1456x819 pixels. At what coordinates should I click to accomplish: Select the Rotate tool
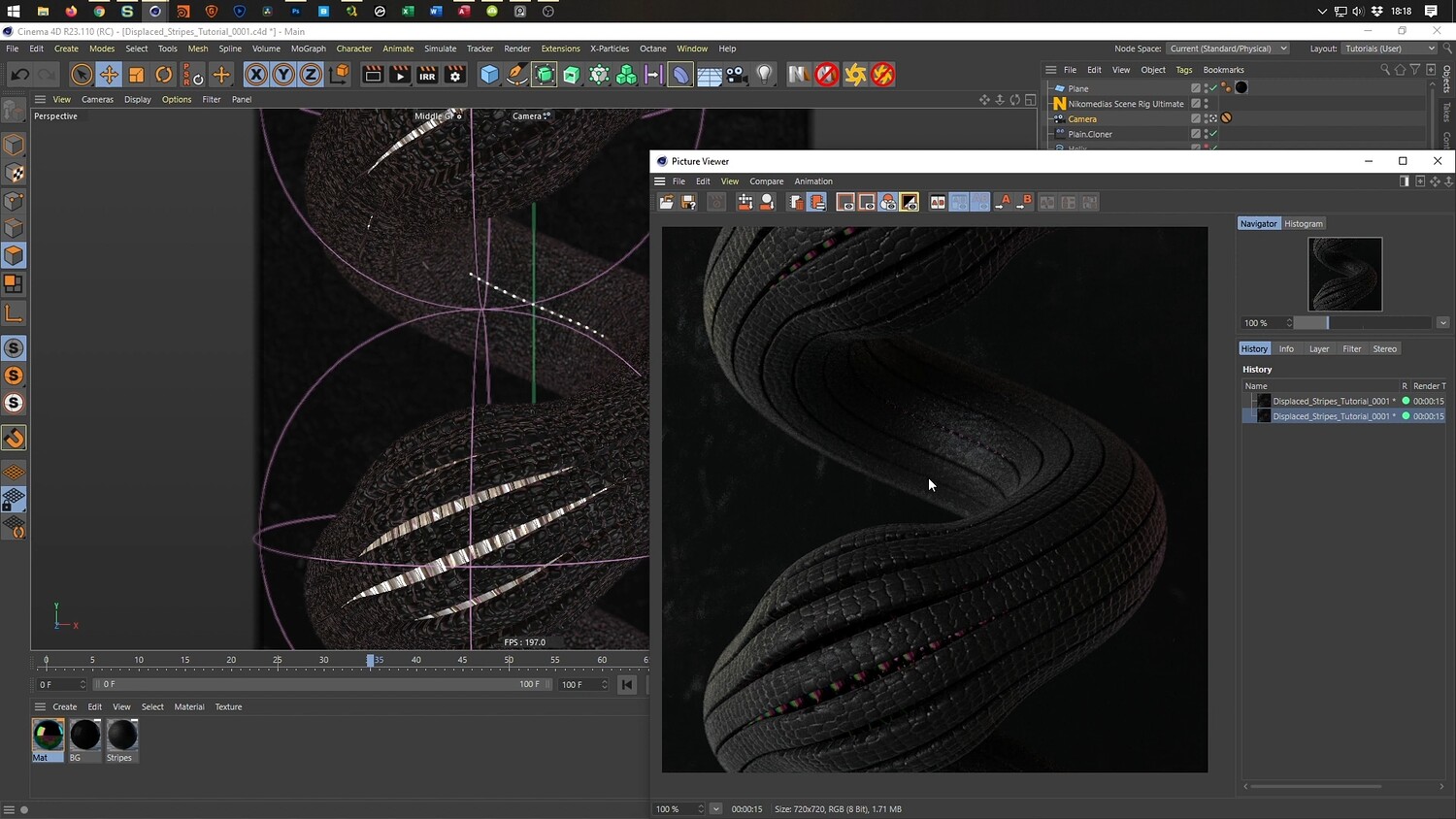point(164,75)
